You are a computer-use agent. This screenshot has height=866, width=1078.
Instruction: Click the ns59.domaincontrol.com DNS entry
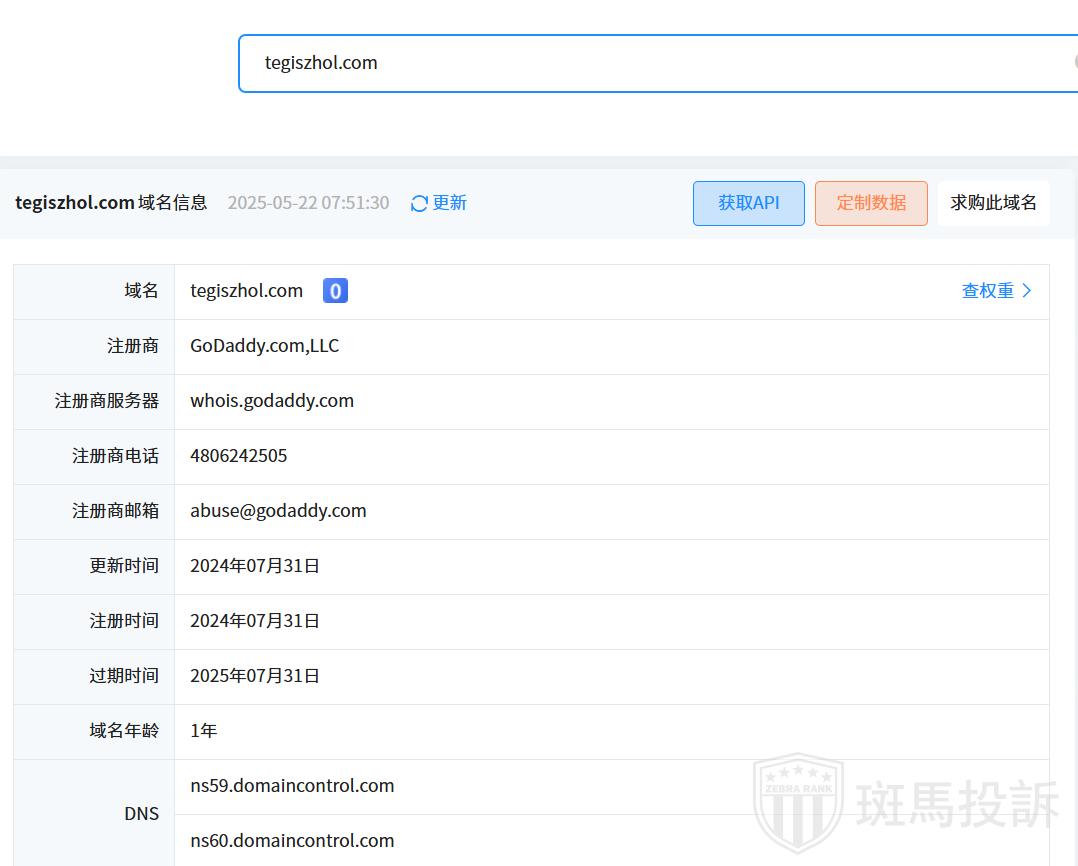click(292, 786)
